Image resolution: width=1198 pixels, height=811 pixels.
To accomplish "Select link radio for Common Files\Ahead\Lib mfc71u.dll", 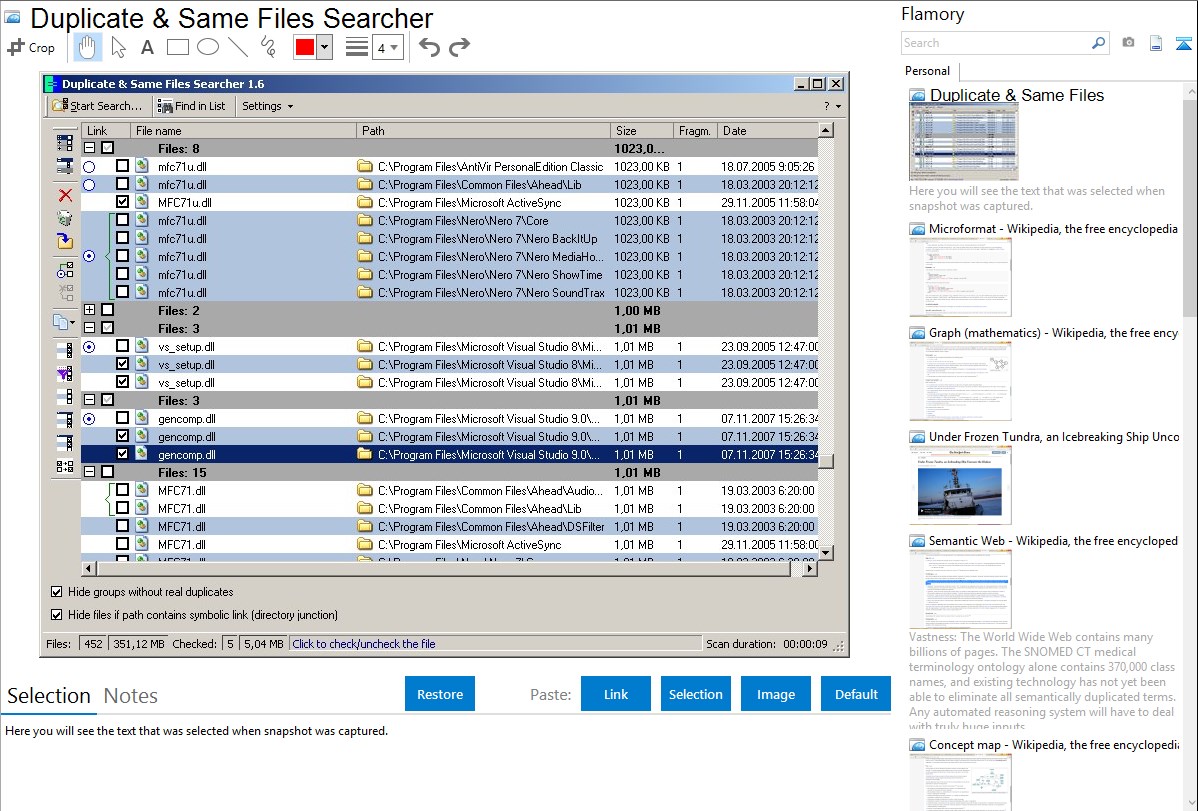I will 89,185.
